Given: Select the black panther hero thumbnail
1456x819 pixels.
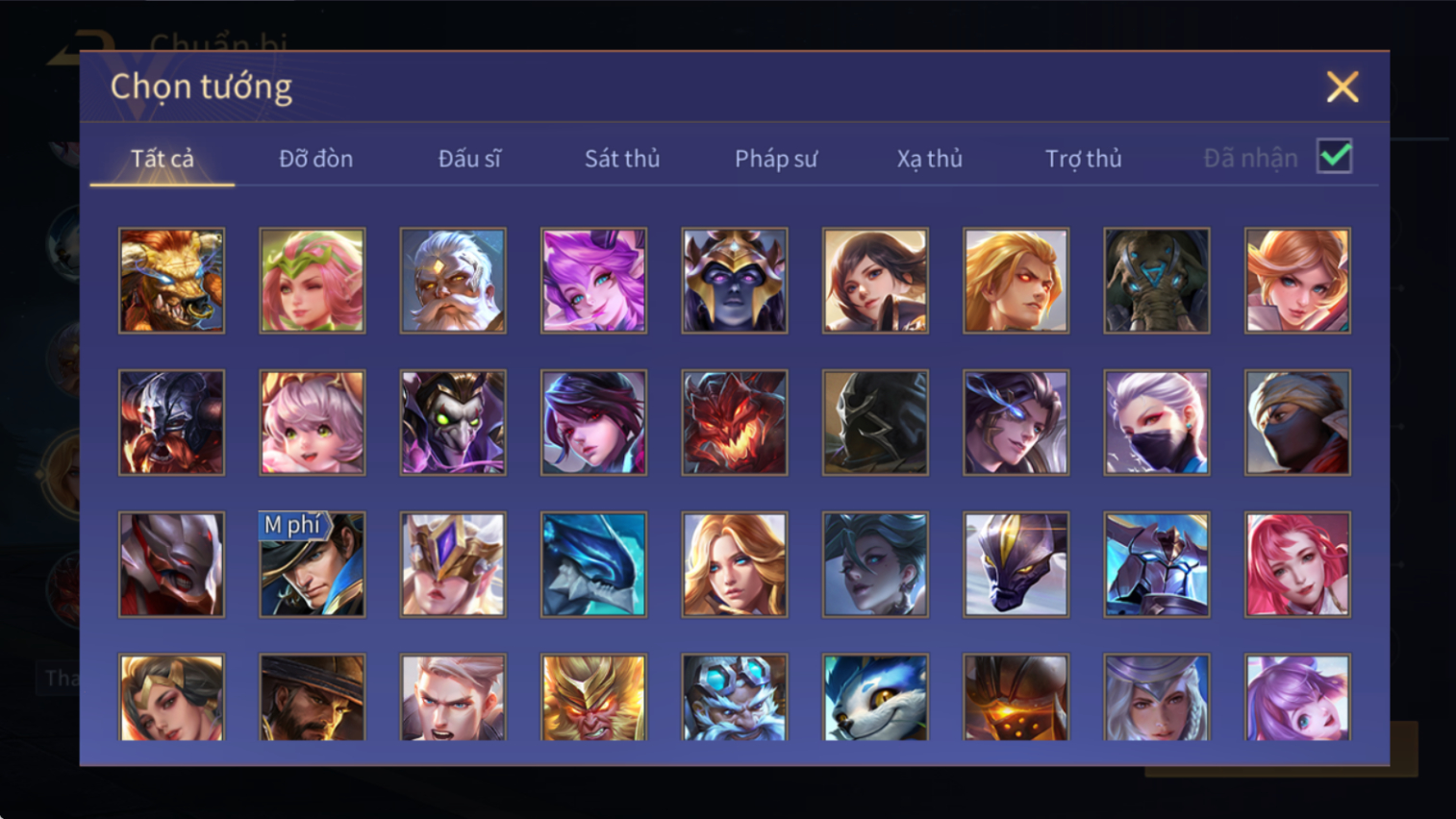Looking at the screenshot, I should coord(1016,564).
